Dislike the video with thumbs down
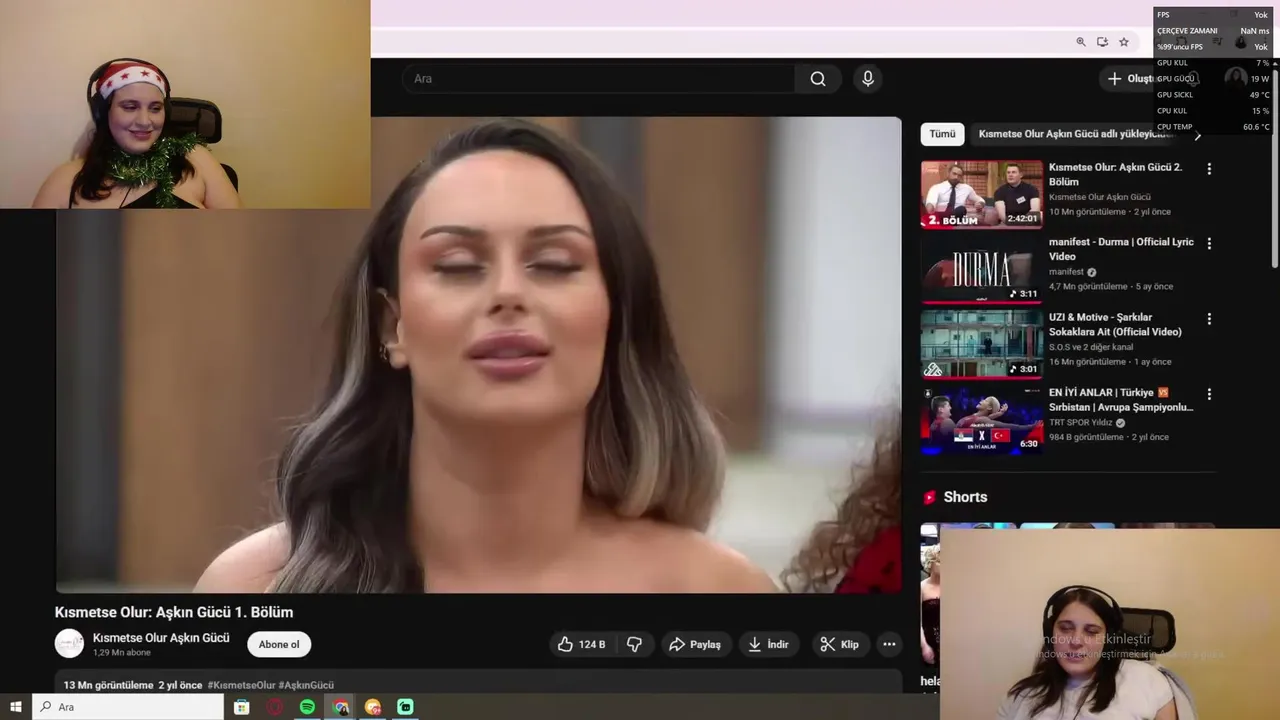 634,645
